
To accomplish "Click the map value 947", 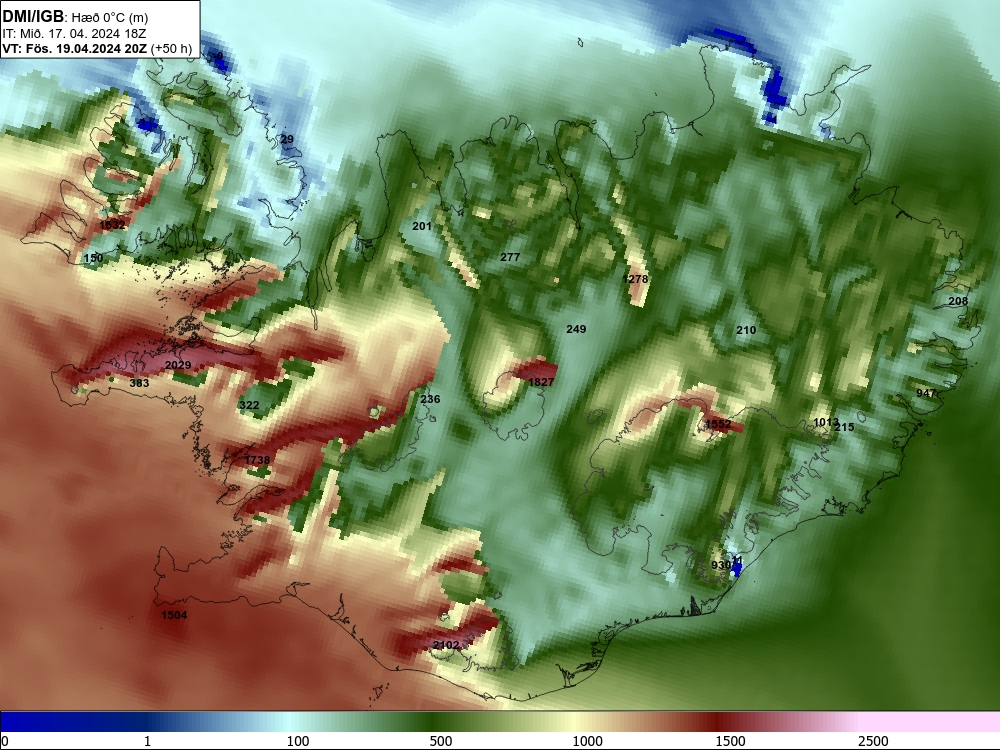I will pos(926,393).
